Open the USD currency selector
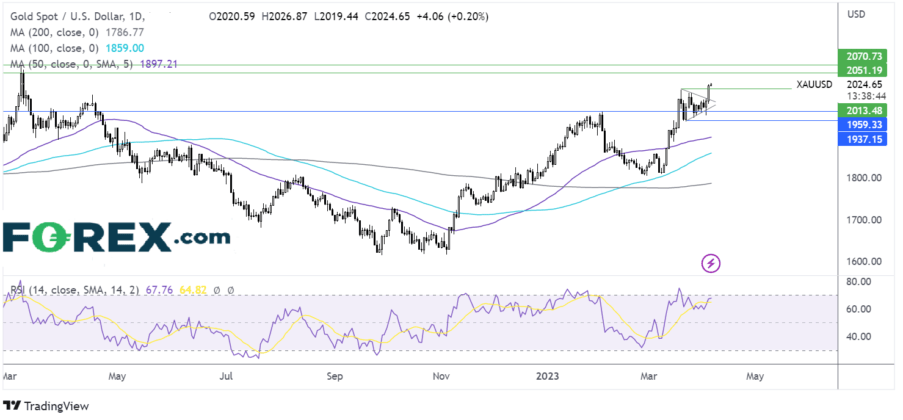Screen dimensions: 903x420 855,16
